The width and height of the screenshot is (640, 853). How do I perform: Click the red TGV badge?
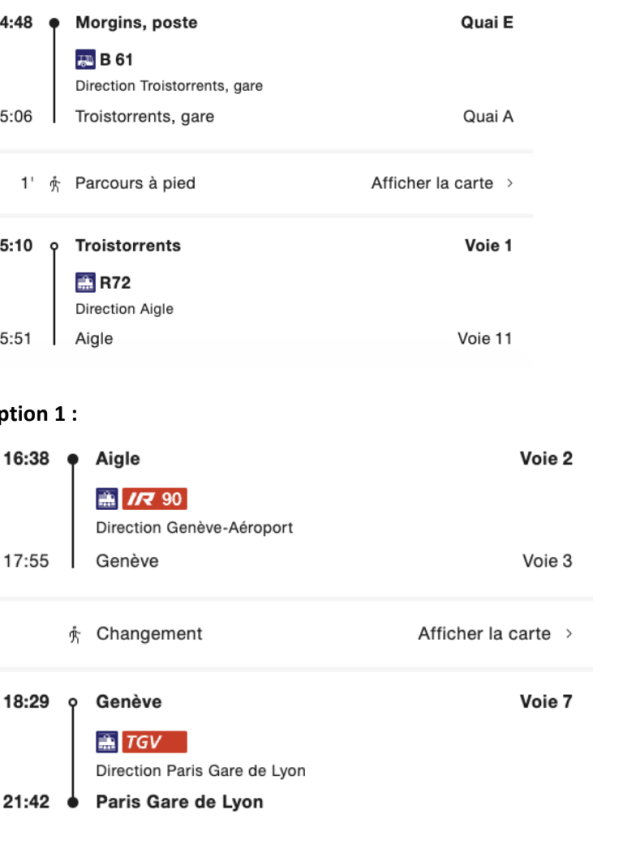tap(155, 742)
